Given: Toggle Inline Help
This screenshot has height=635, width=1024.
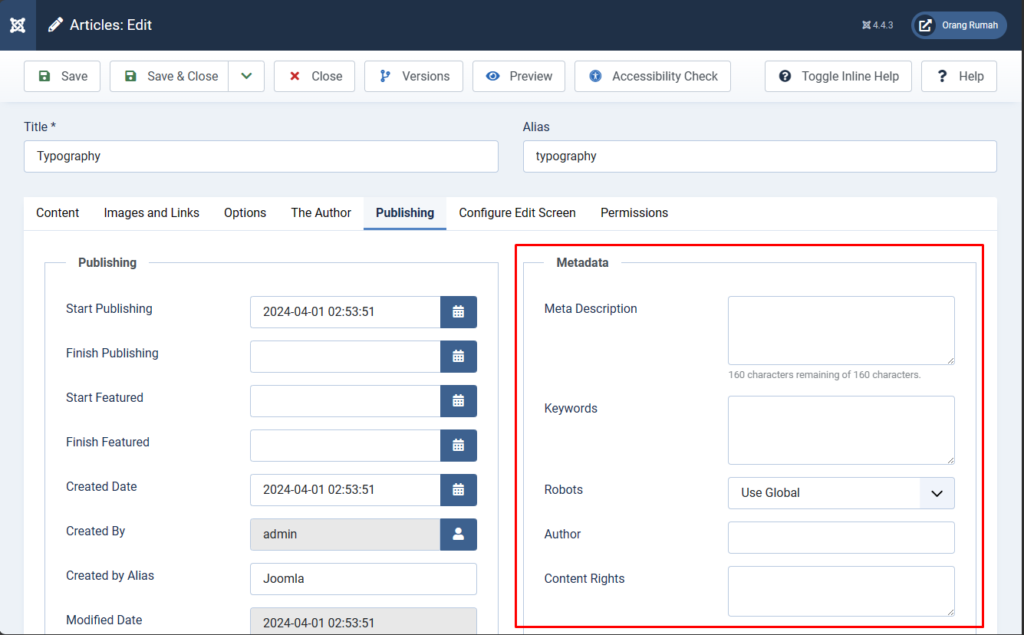Looking at the screenshot, I should pos(838,75).
